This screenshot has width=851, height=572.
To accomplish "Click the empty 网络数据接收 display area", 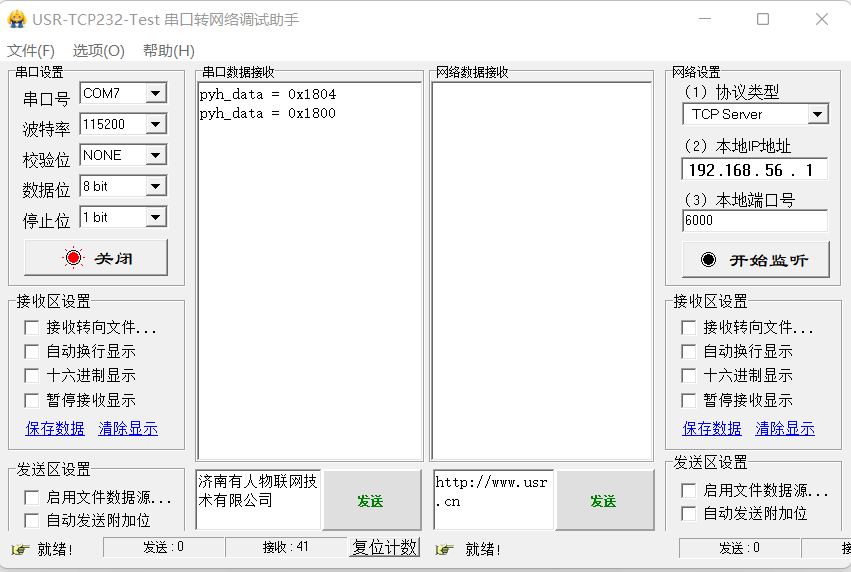I will (542, 271).
